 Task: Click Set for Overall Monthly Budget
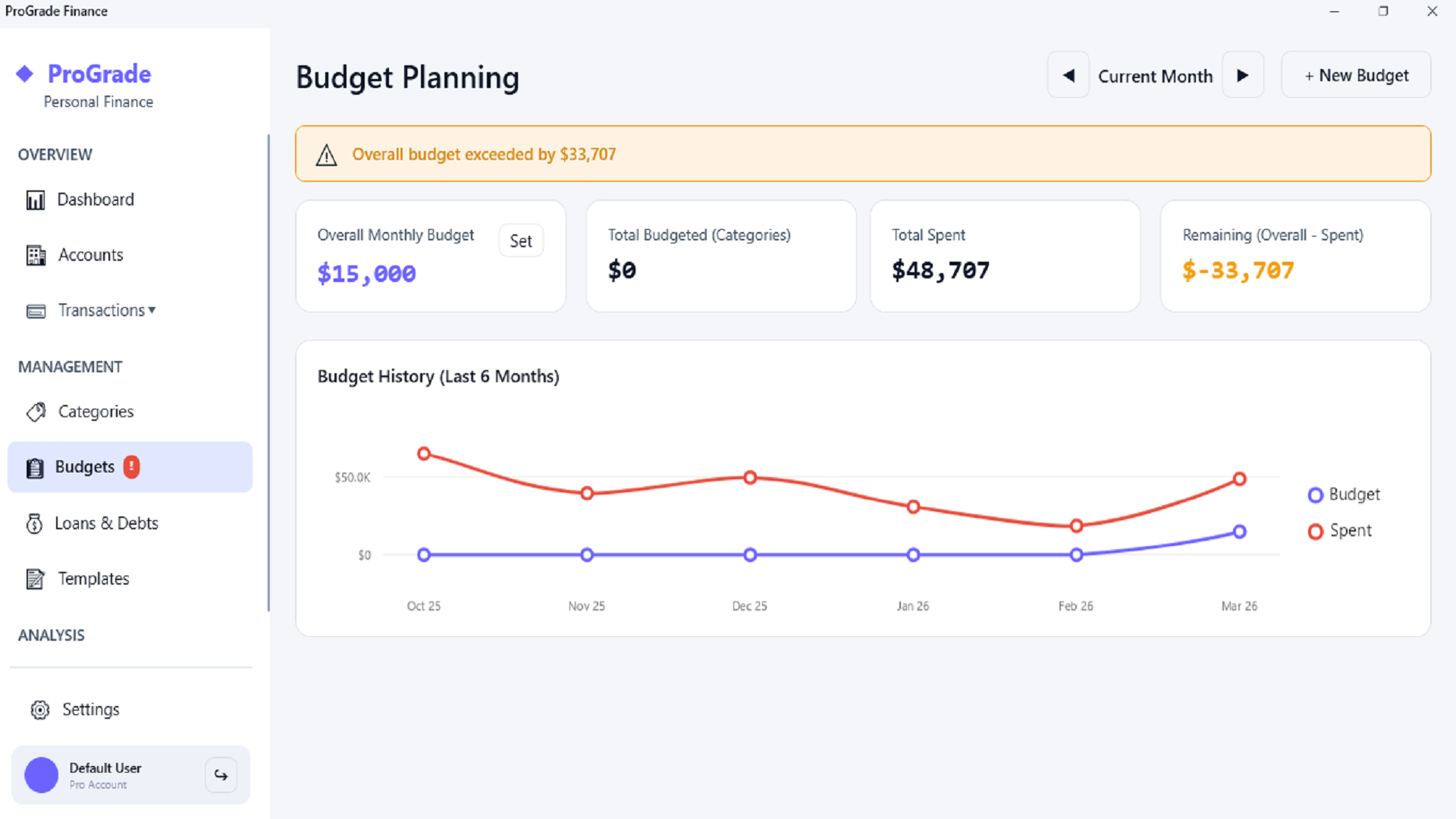521,241
